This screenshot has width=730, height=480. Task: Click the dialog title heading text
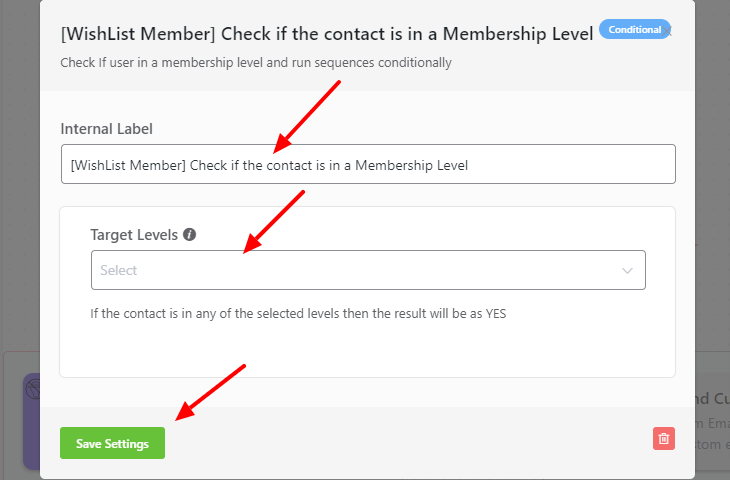pyautogui.click(x=327, y=34)
